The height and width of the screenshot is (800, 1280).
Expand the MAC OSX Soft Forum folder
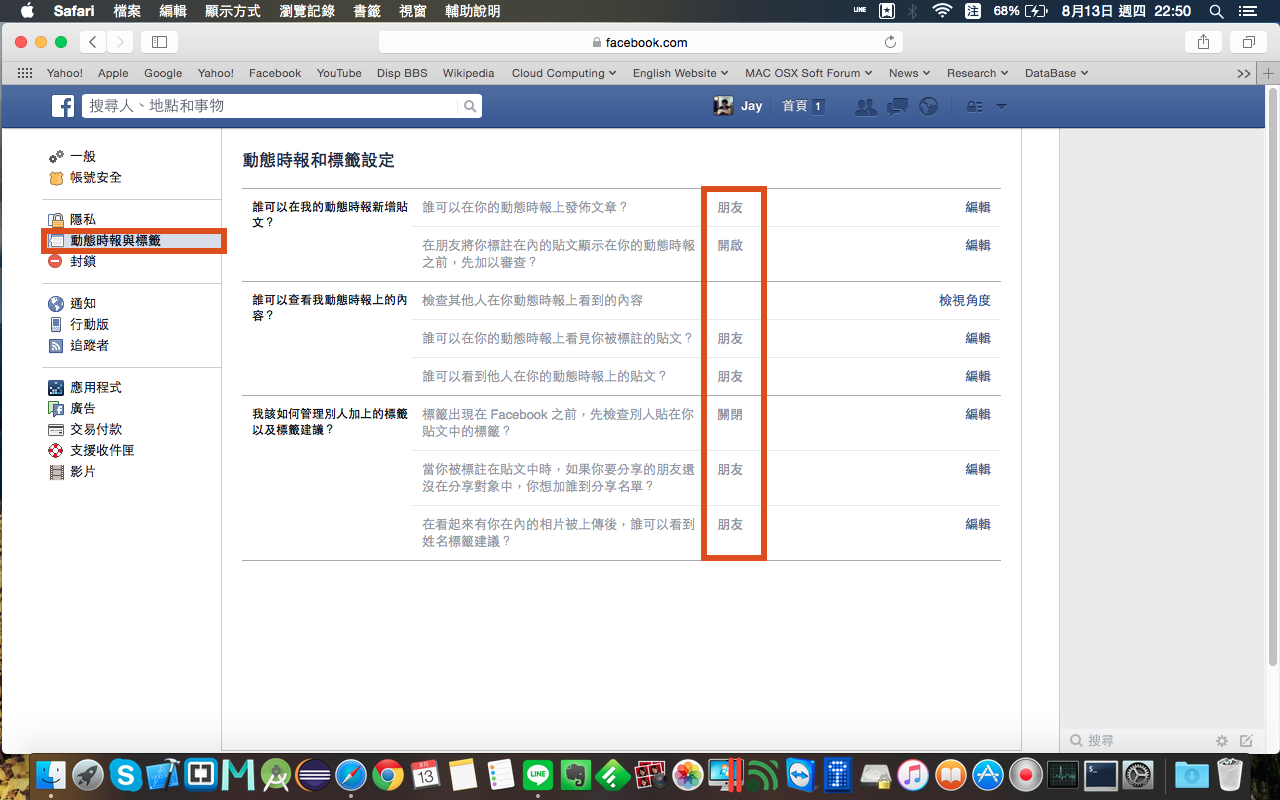809,73
